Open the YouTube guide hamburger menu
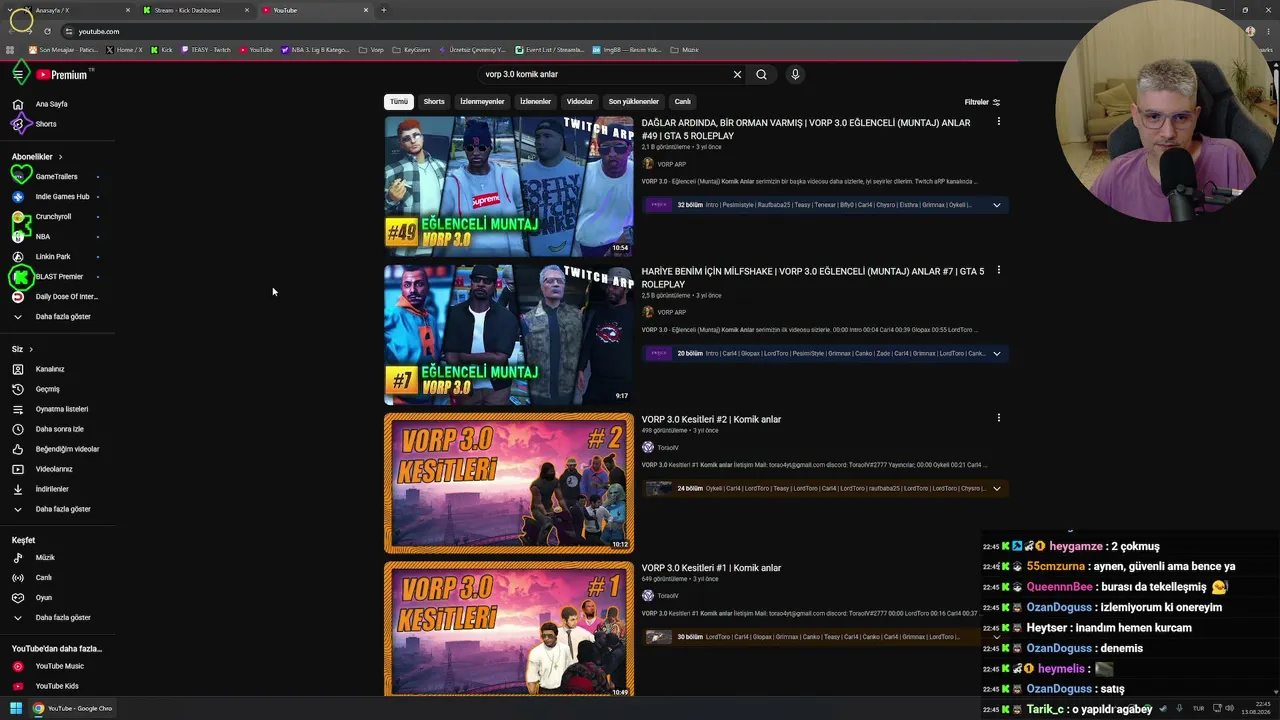This screenshot has width=1280, height=720. [x=18, y=74]
